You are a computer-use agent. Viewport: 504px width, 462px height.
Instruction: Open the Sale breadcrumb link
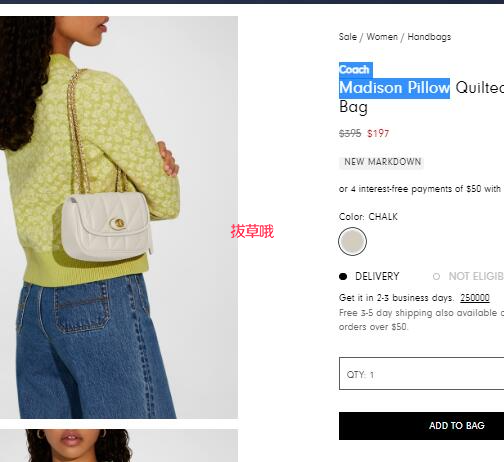pos(348,37)
